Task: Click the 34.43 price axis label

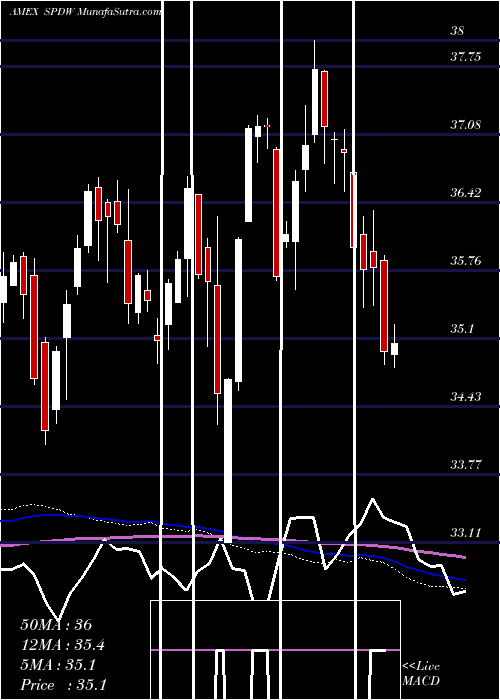Action: pos(466,397)
